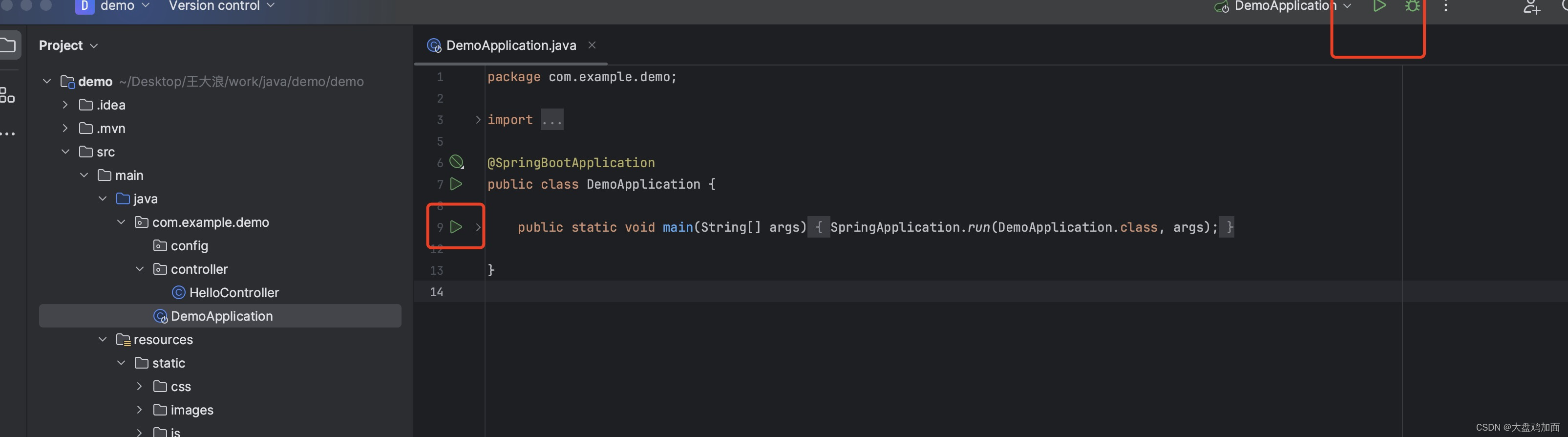Screen dimensions: 1568x437
Task: Expand the css folder
Action: [x=140, y=386]
